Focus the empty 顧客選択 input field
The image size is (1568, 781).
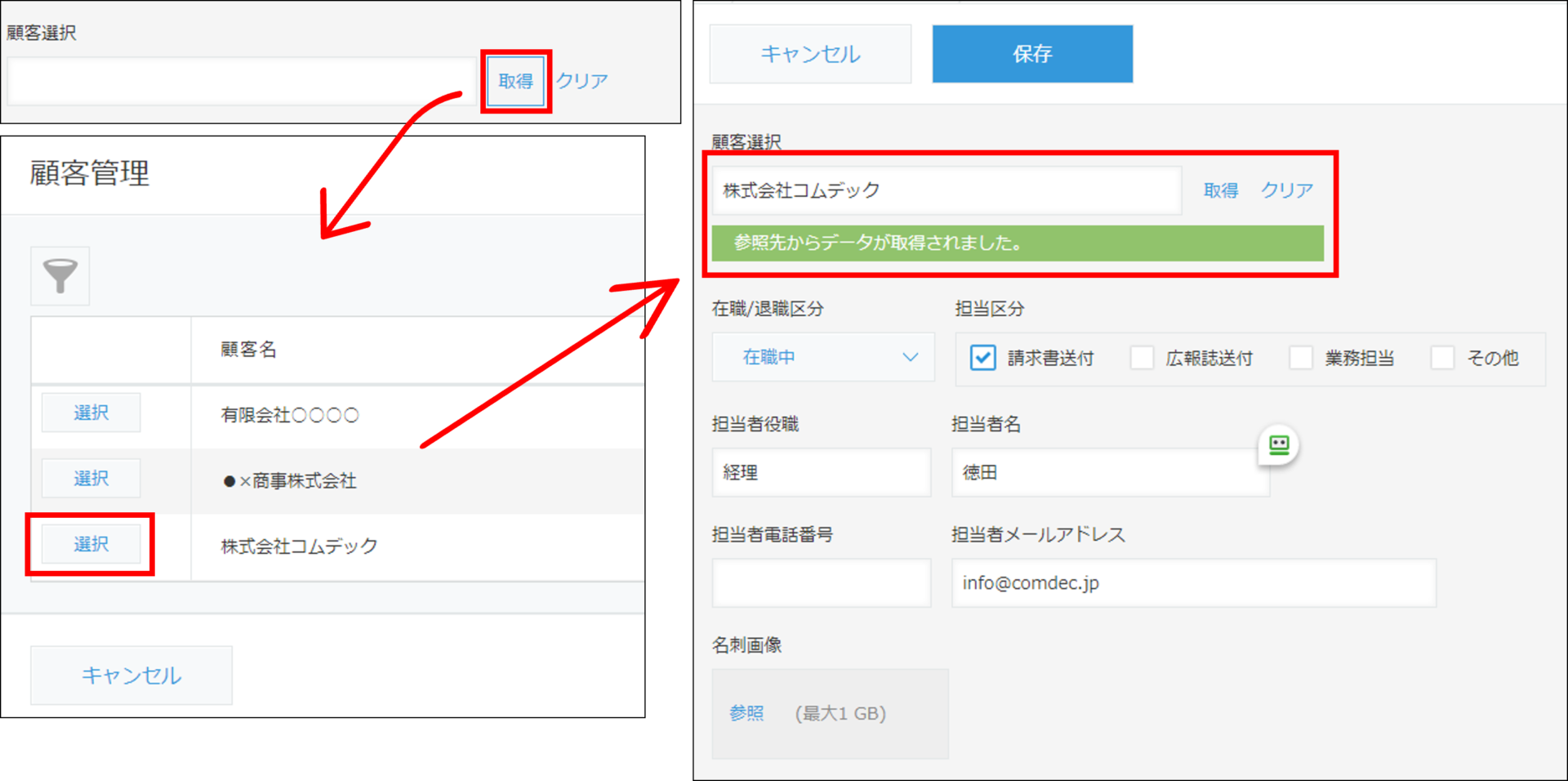pos(242,81)
